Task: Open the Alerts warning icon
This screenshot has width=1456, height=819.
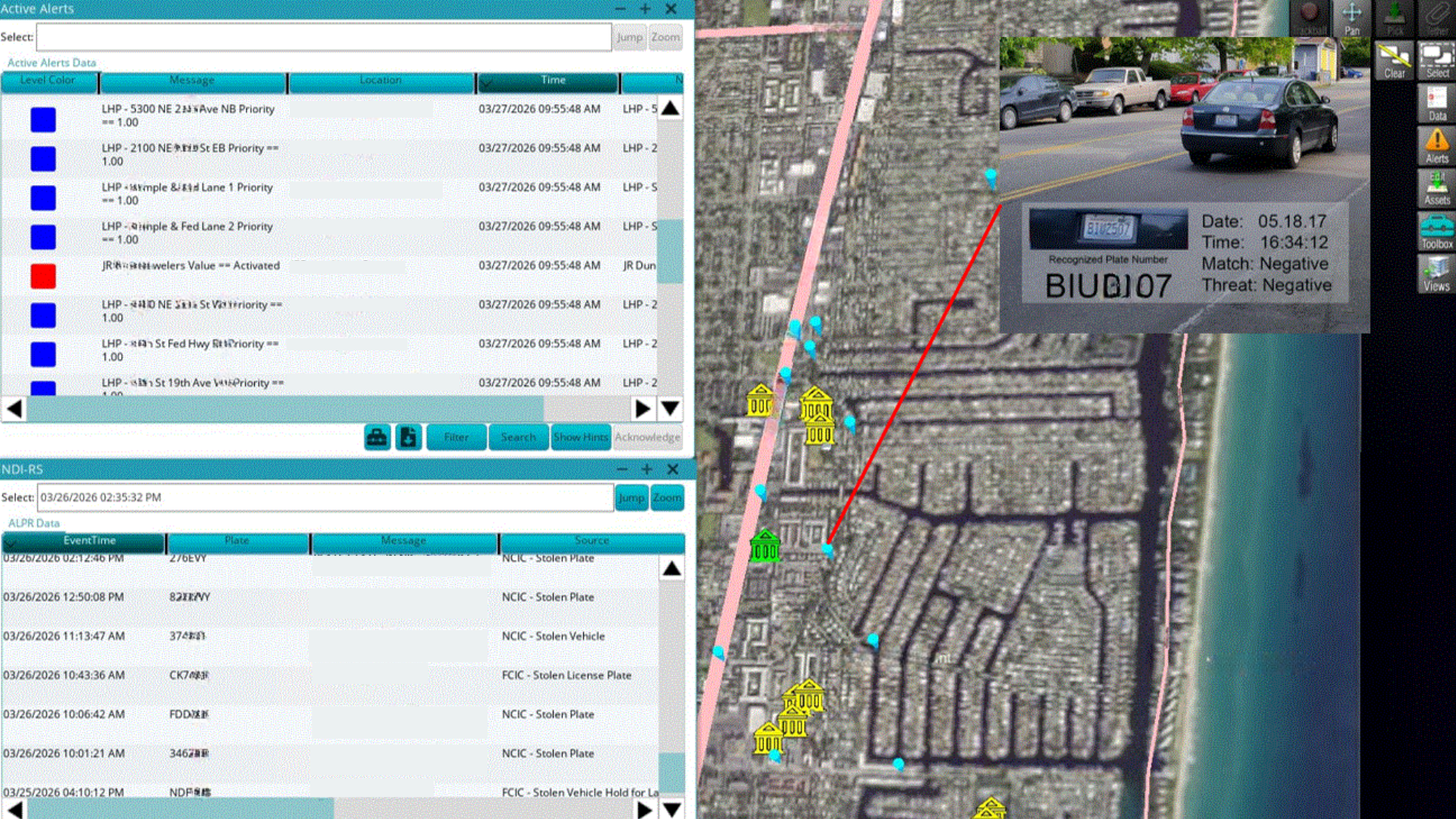Action: [1437, 145]
